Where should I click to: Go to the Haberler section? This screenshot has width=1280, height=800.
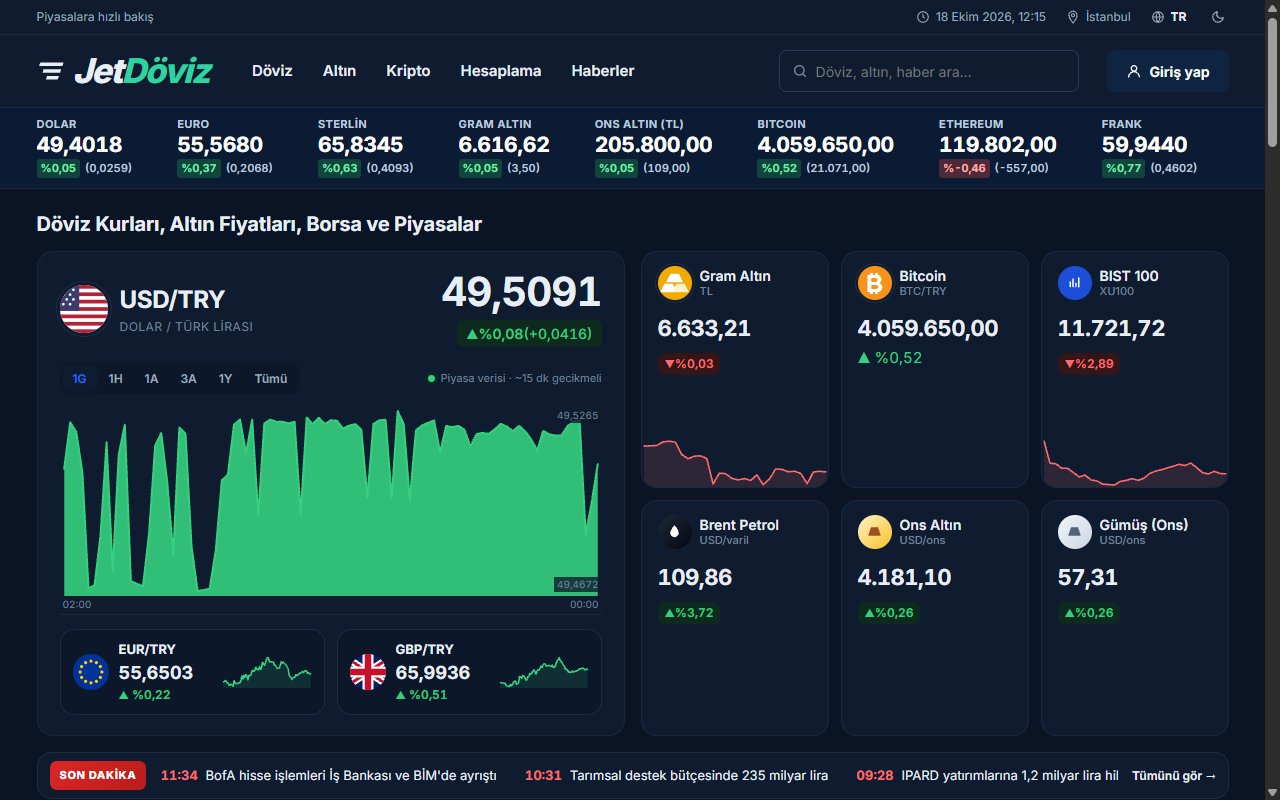pos(603,71)
